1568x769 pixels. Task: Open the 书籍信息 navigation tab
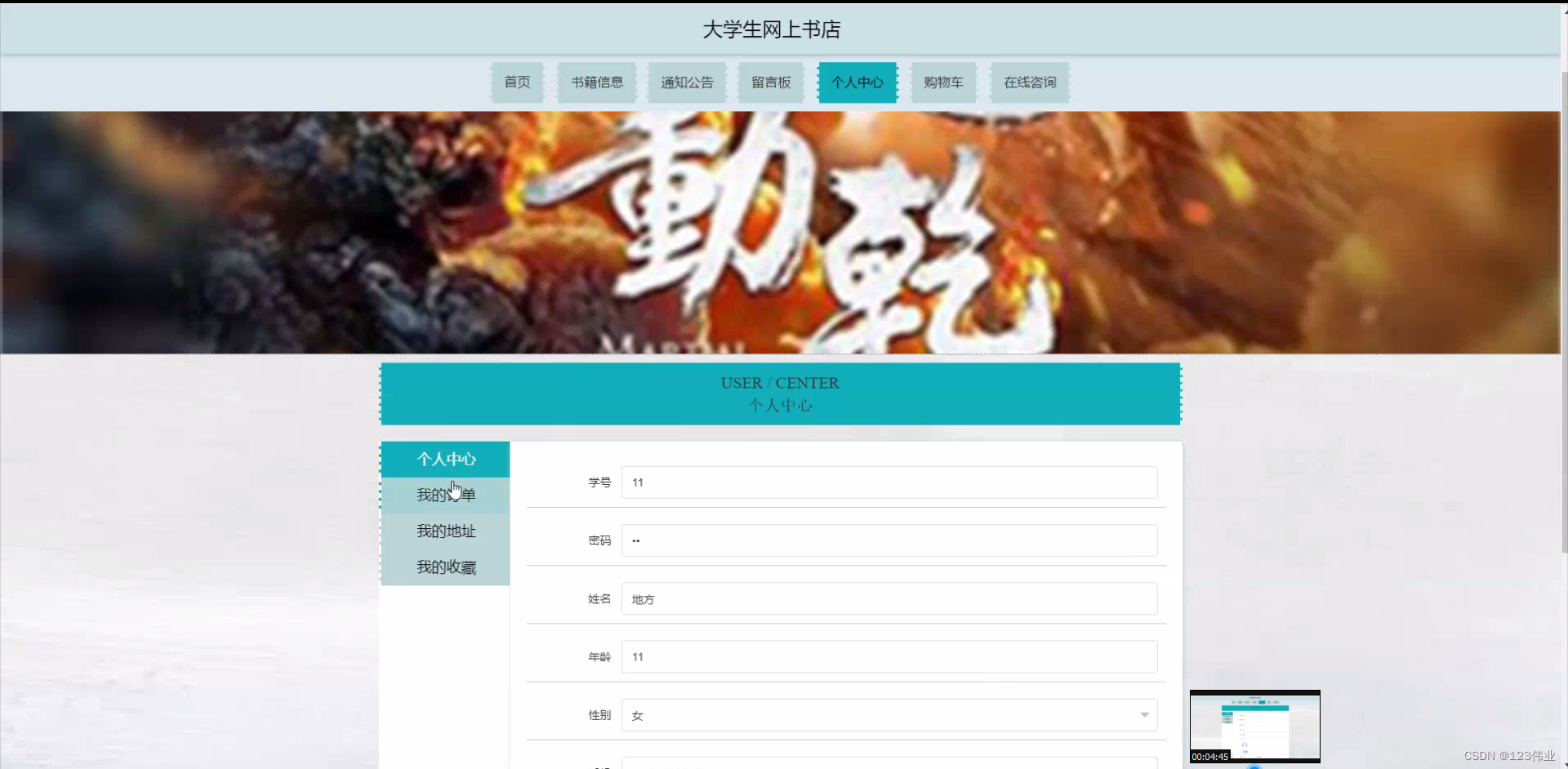(x=596, y=82)
